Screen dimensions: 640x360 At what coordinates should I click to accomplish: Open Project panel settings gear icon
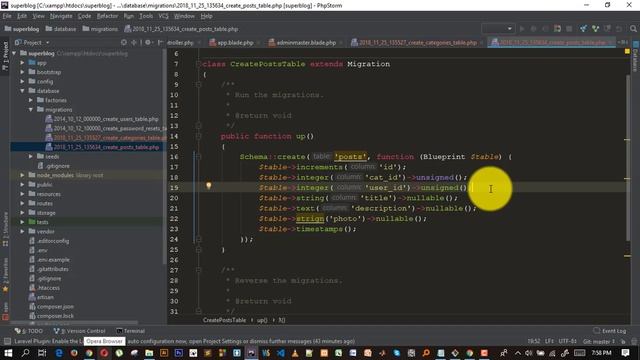click(148, 42)
